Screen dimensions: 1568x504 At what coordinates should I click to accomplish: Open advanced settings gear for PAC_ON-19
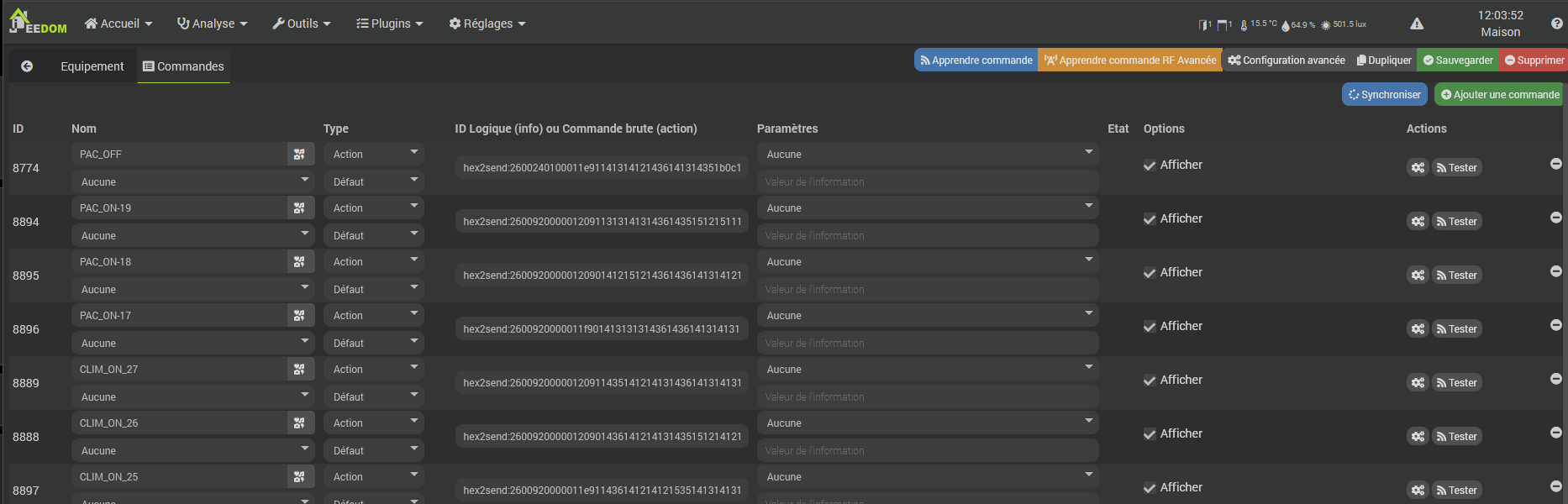pyautogui.click(x=1418, y=222)
